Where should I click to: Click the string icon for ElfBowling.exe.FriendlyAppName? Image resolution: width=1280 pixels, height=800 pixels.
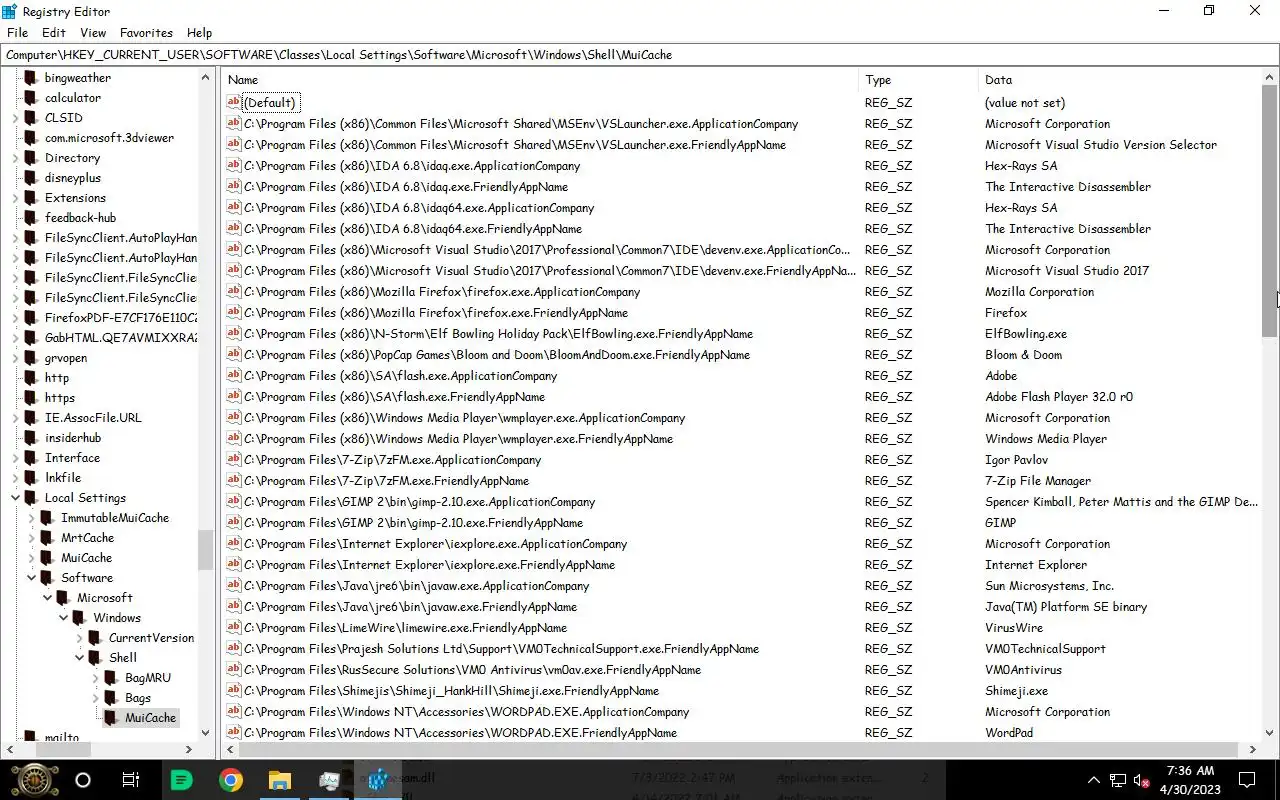tap(234, 333)
